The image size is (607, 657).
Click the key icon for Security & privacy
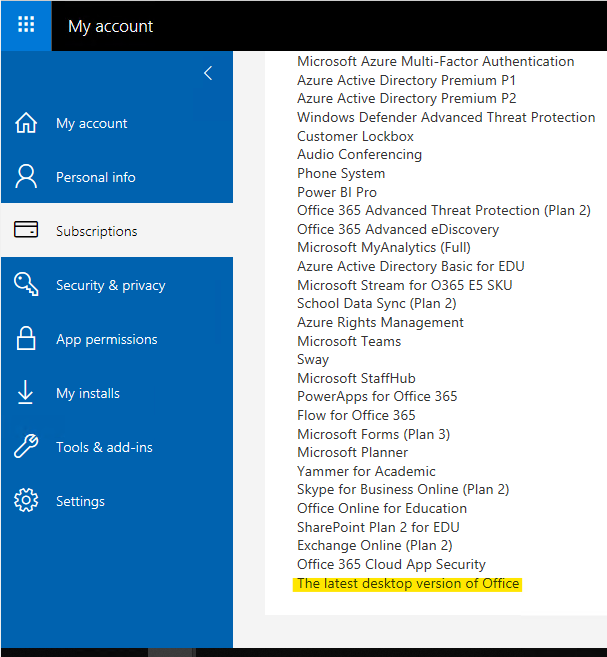click(x=26, y=285)
